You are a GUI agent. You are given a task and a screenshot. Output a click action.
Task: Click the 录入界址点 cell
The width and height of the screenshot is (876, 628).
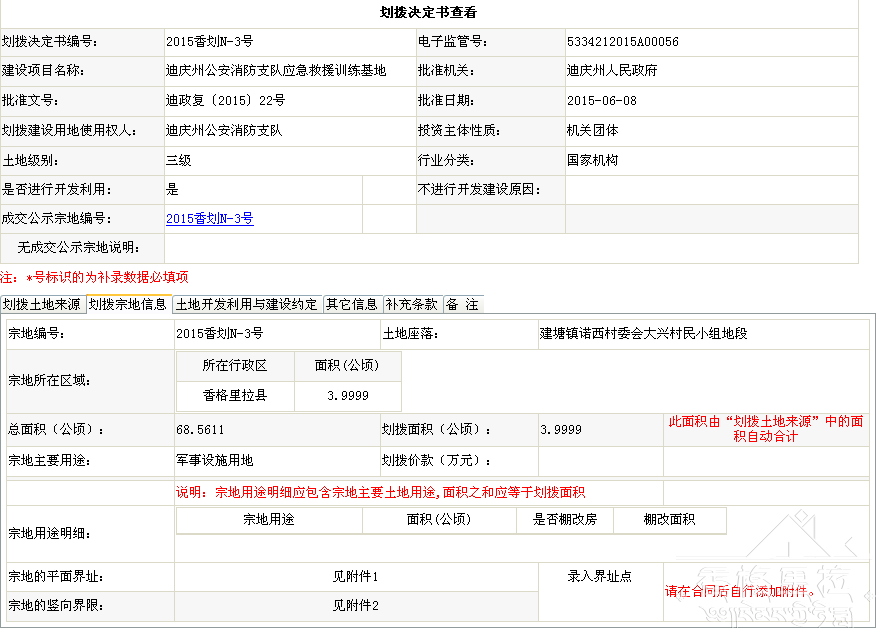point(599,577)
